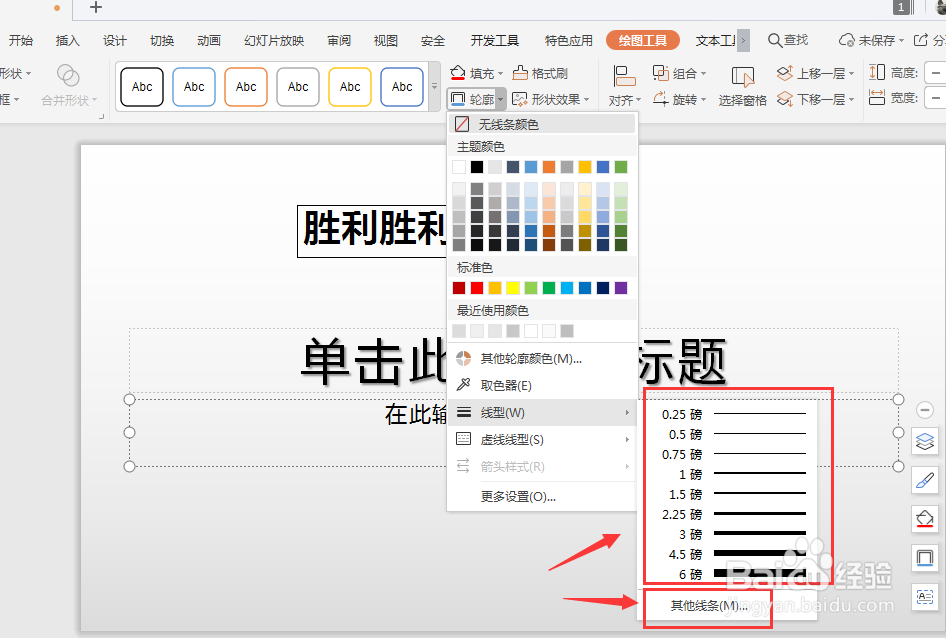The height and width of the screenshot is (638, 946).
Task: Click the Outline (轮廓) icon
Action: (458, 98)
